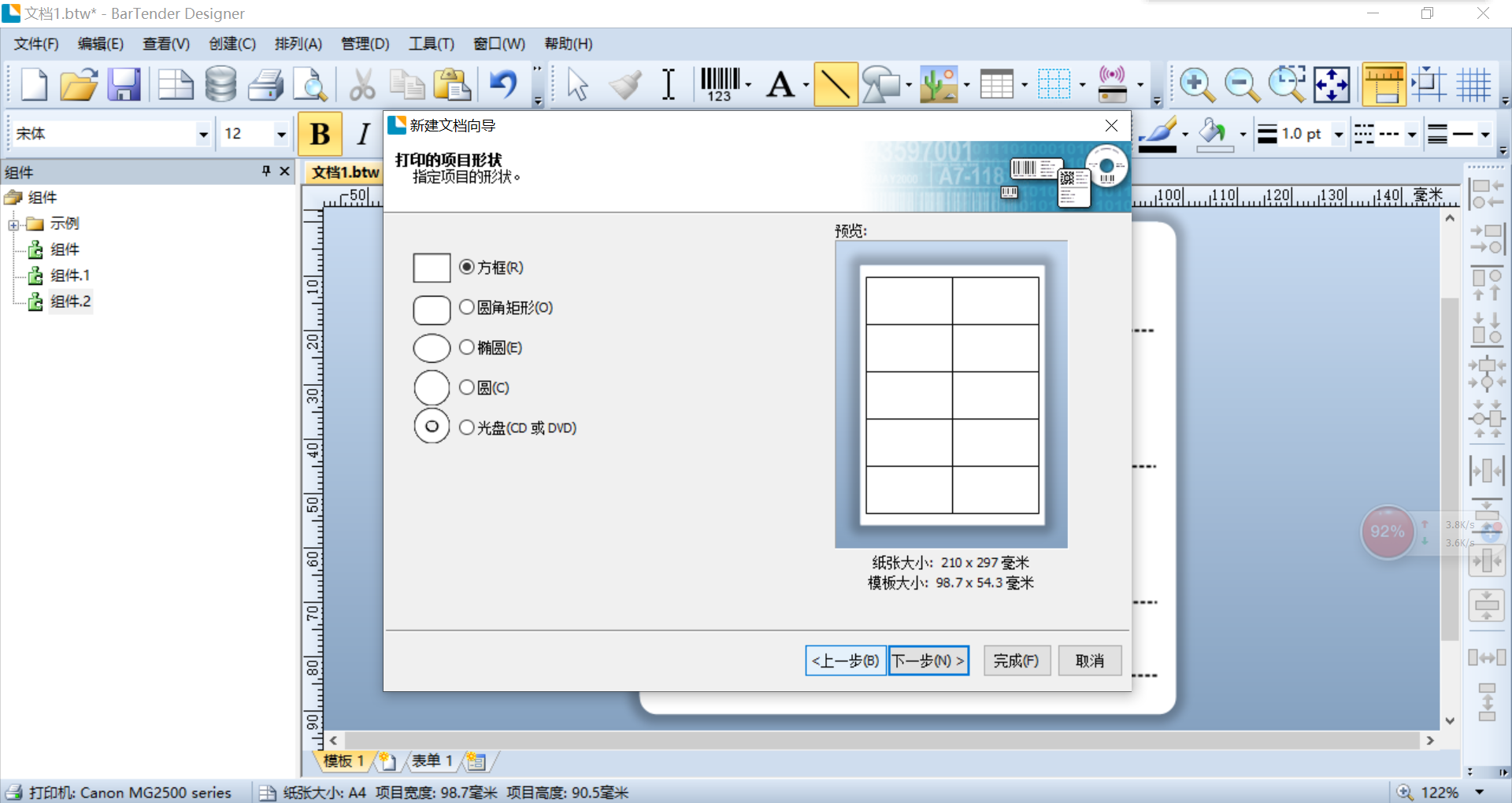
Task: Select the layout grid tool
Action: (1054, 84)
